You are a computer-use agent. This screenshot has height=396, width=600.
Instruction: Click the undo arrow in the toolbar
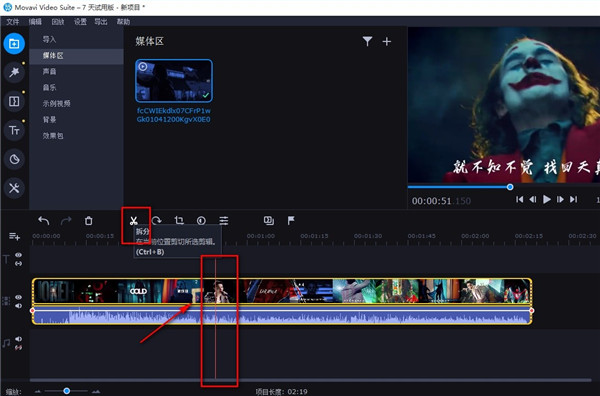44,221
